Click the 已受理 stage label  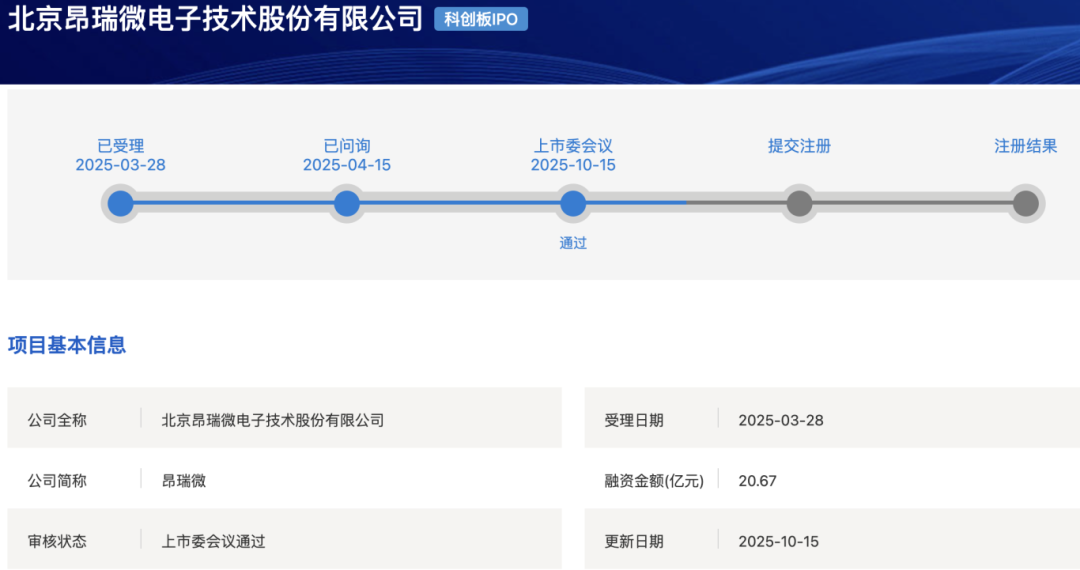click(120, 146)
